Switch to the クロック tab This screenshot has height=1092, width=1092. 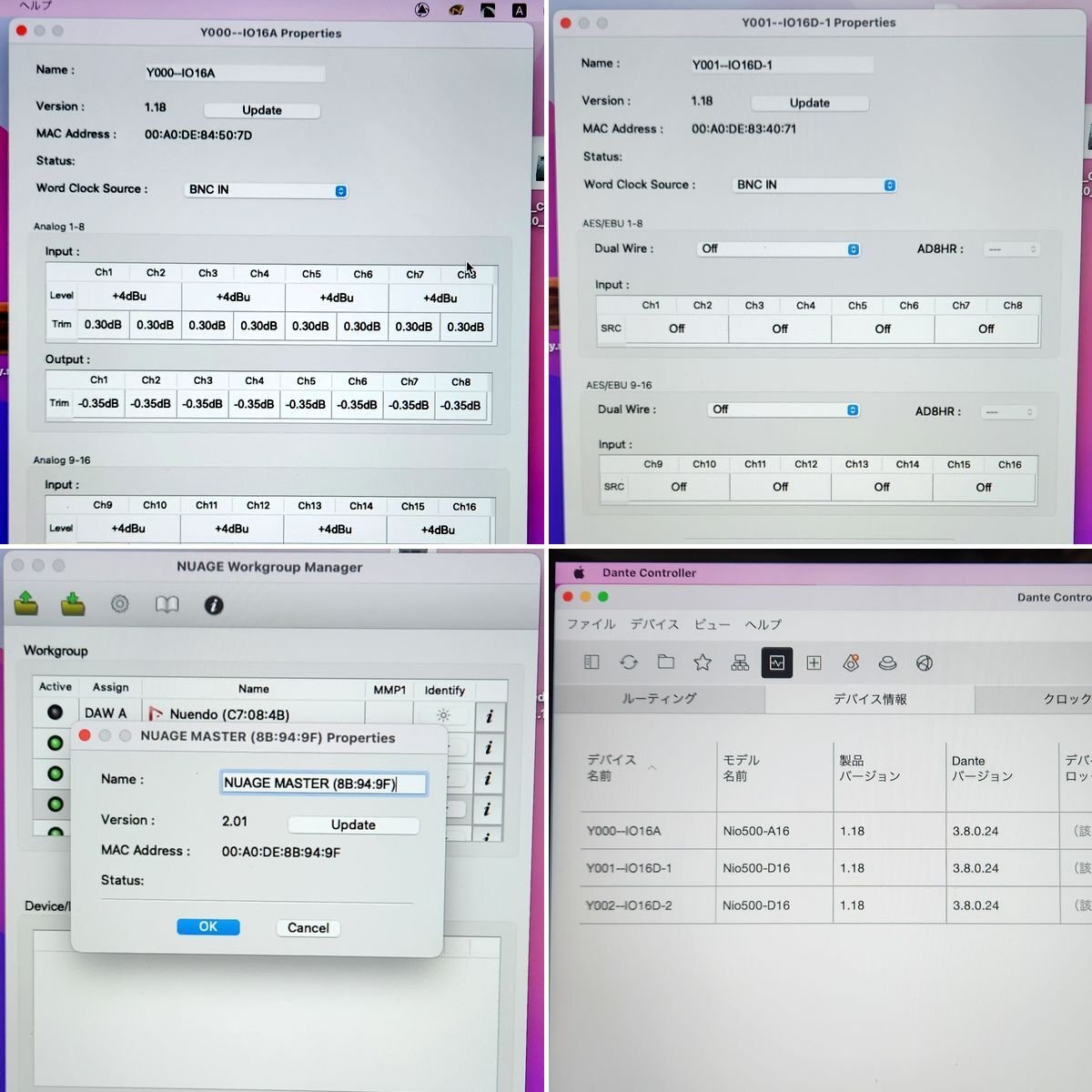pyautogui.click(x=1035, y=699)
